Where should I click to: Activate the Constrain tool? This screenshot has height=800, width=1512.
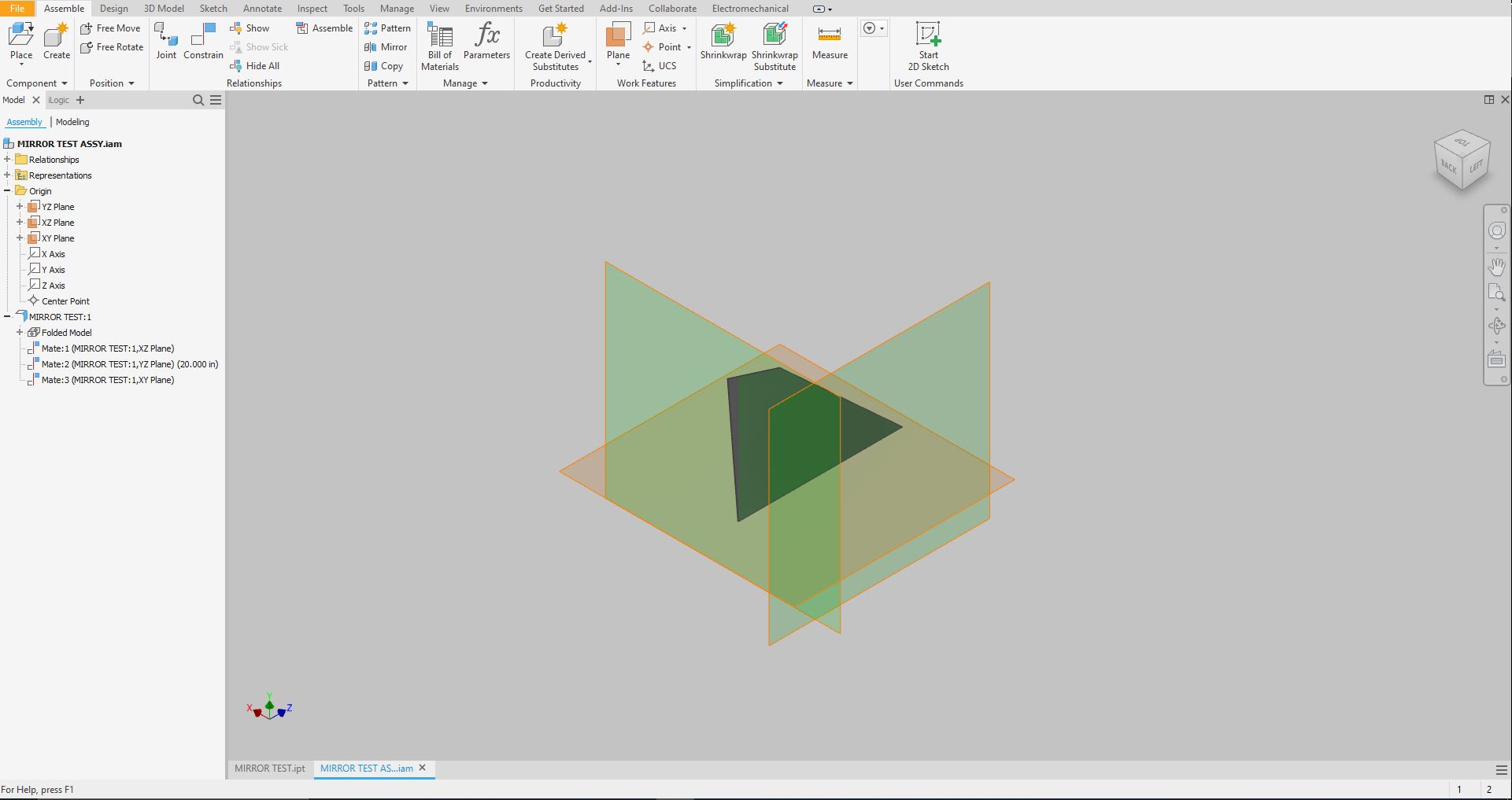click(x=203, y=42)
